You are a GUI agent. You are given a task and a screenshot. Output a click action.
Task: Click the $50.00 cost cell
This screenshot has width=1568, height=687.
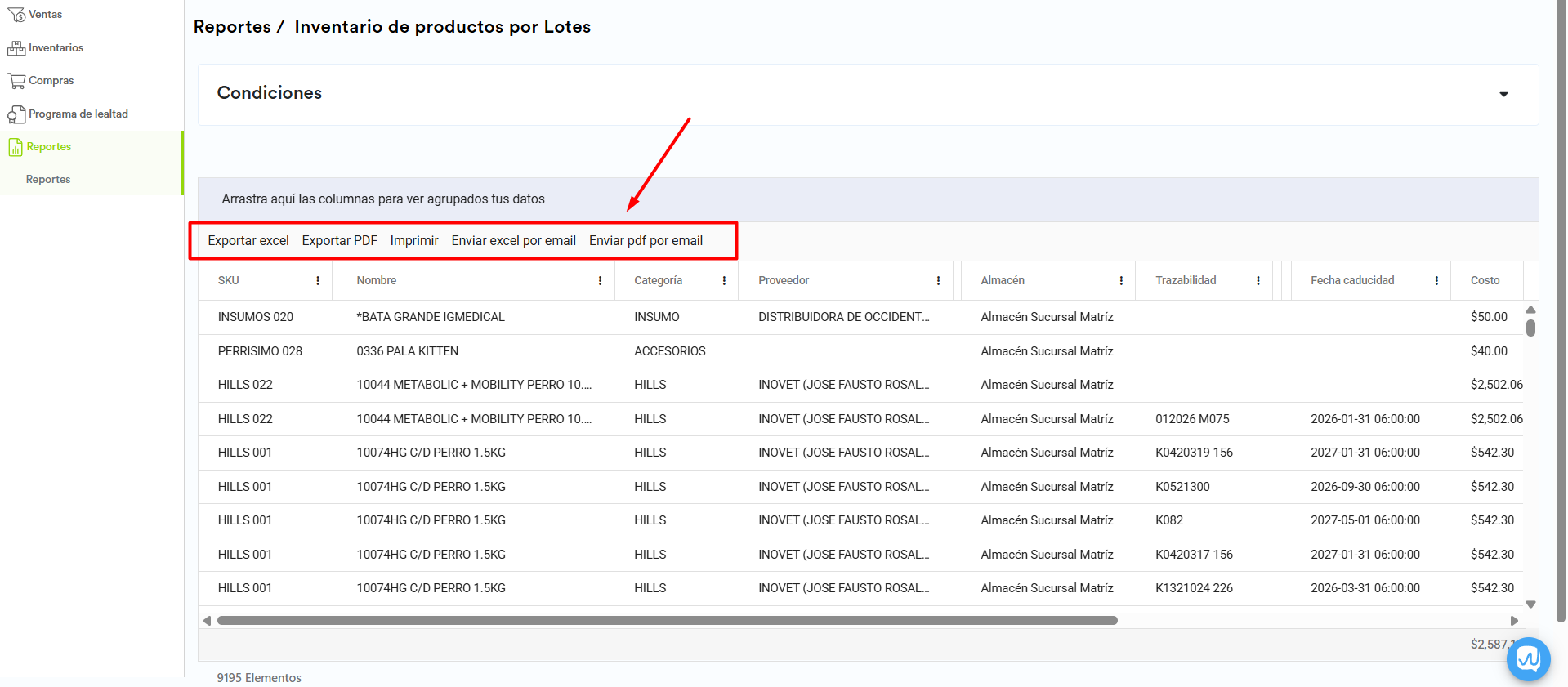click(1489, 317)
